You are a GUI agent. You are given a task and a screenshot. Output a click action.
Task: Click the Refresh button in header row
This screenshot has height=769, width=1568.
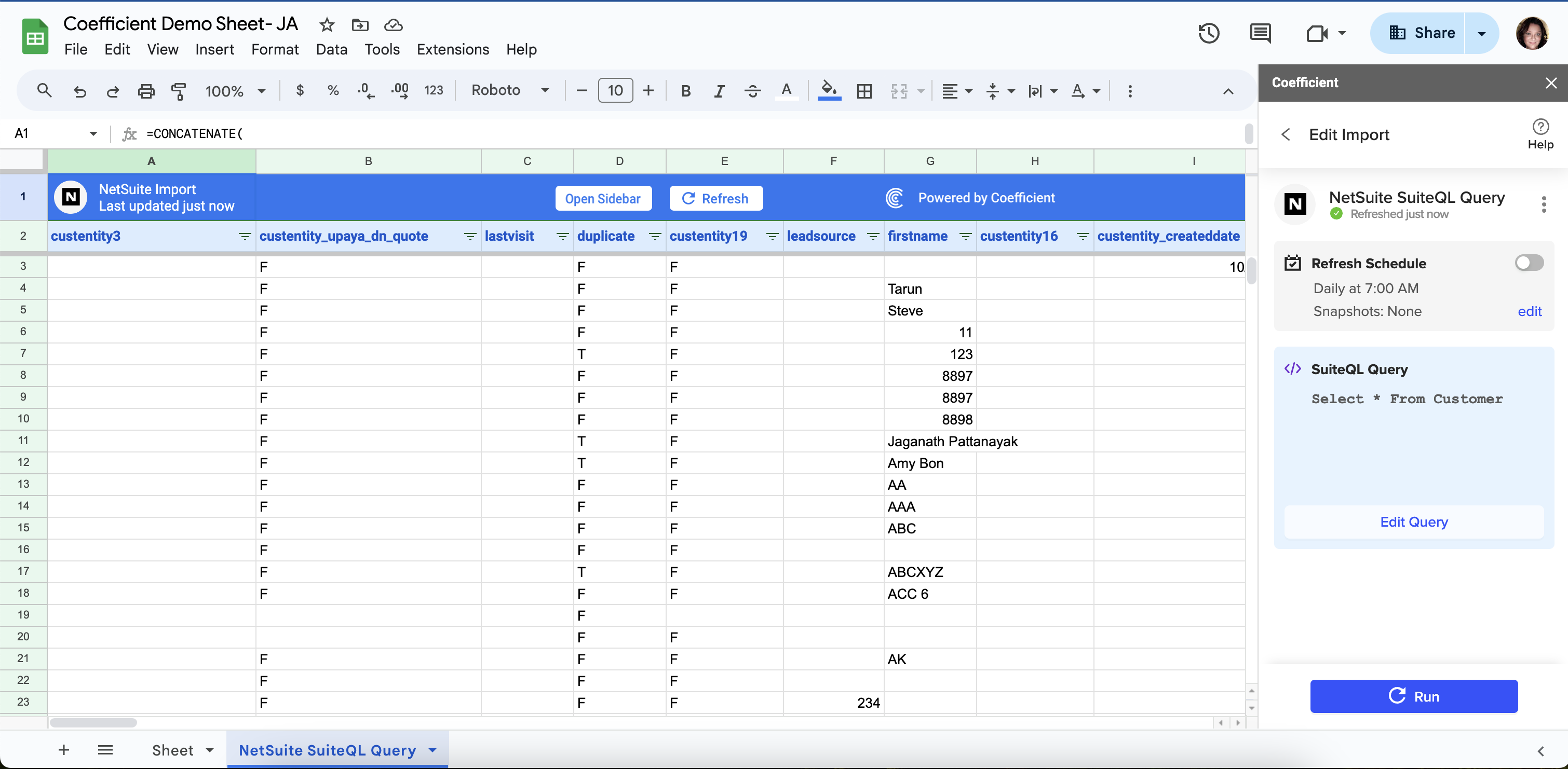tap(716, 198)
